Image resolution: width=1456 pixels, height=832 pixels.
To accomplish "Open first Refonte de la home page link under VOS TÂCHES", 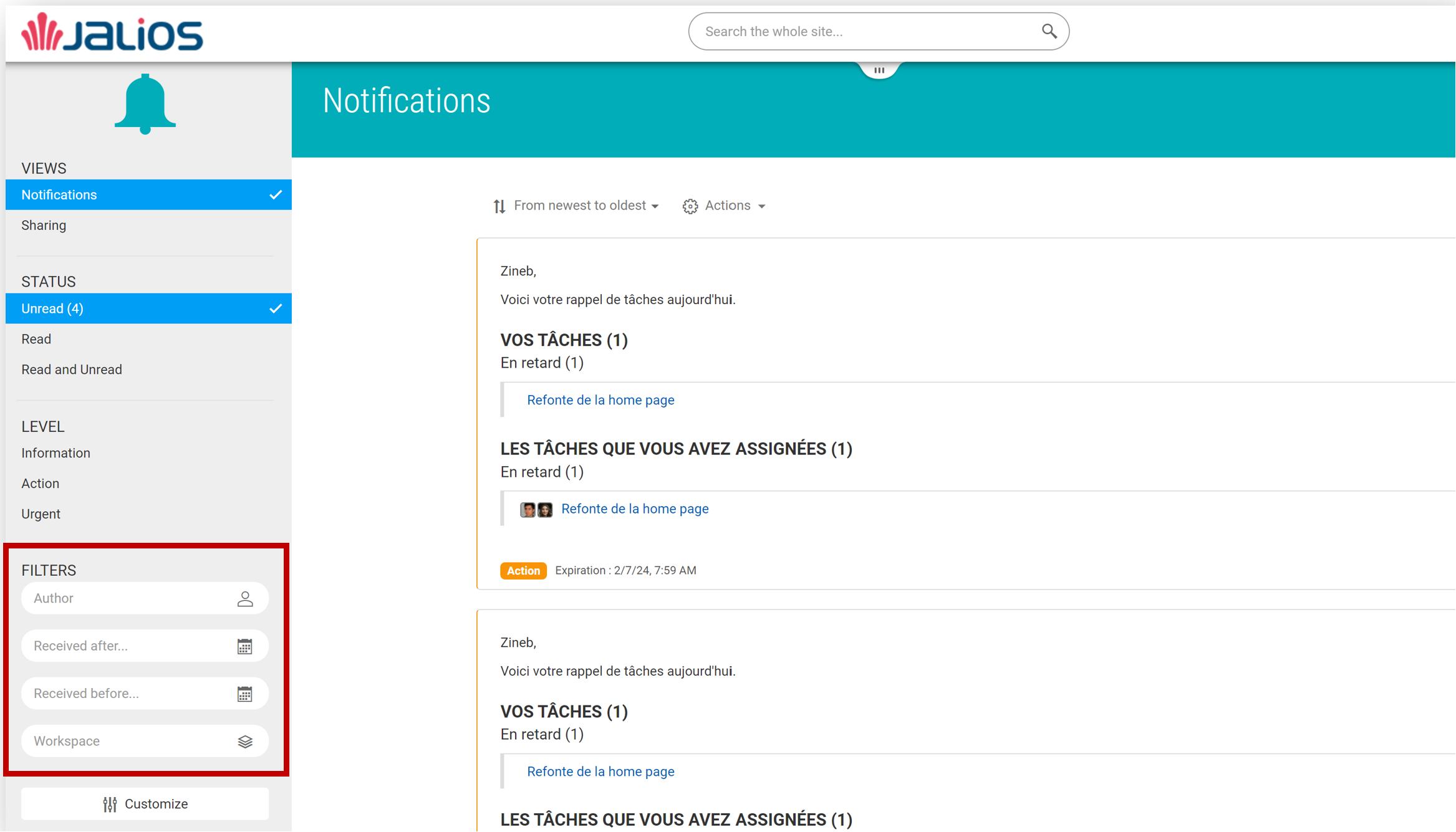I will [x=600, y=400].
